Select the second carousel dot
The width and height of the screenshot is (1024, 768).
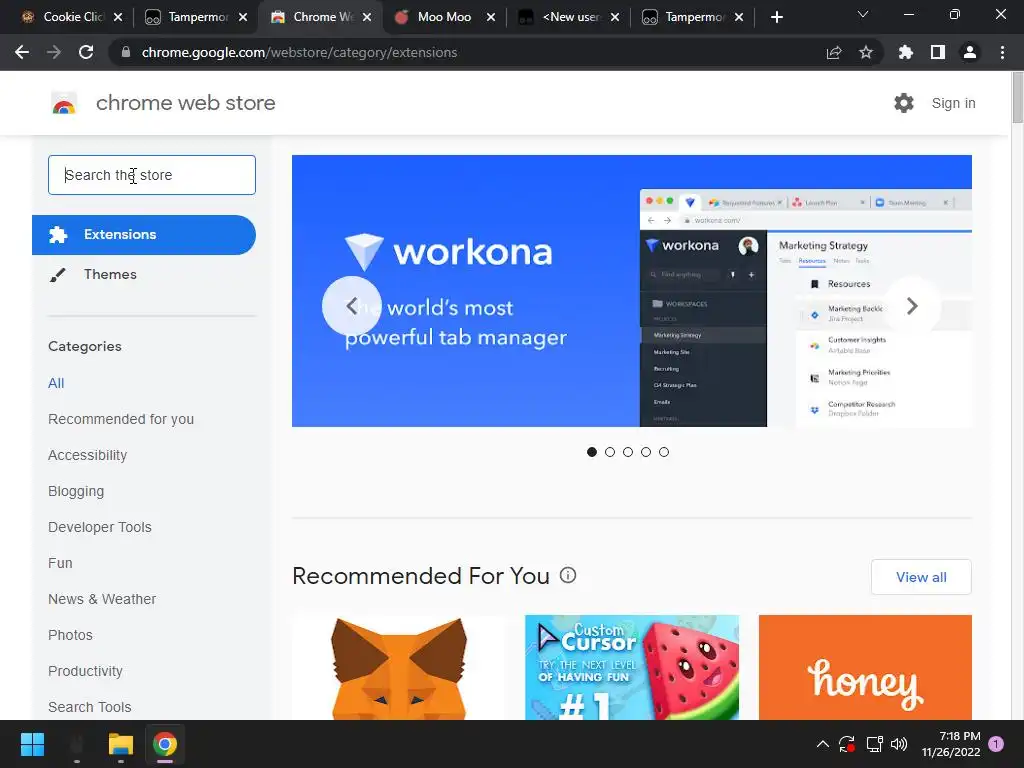pos(610,452)
